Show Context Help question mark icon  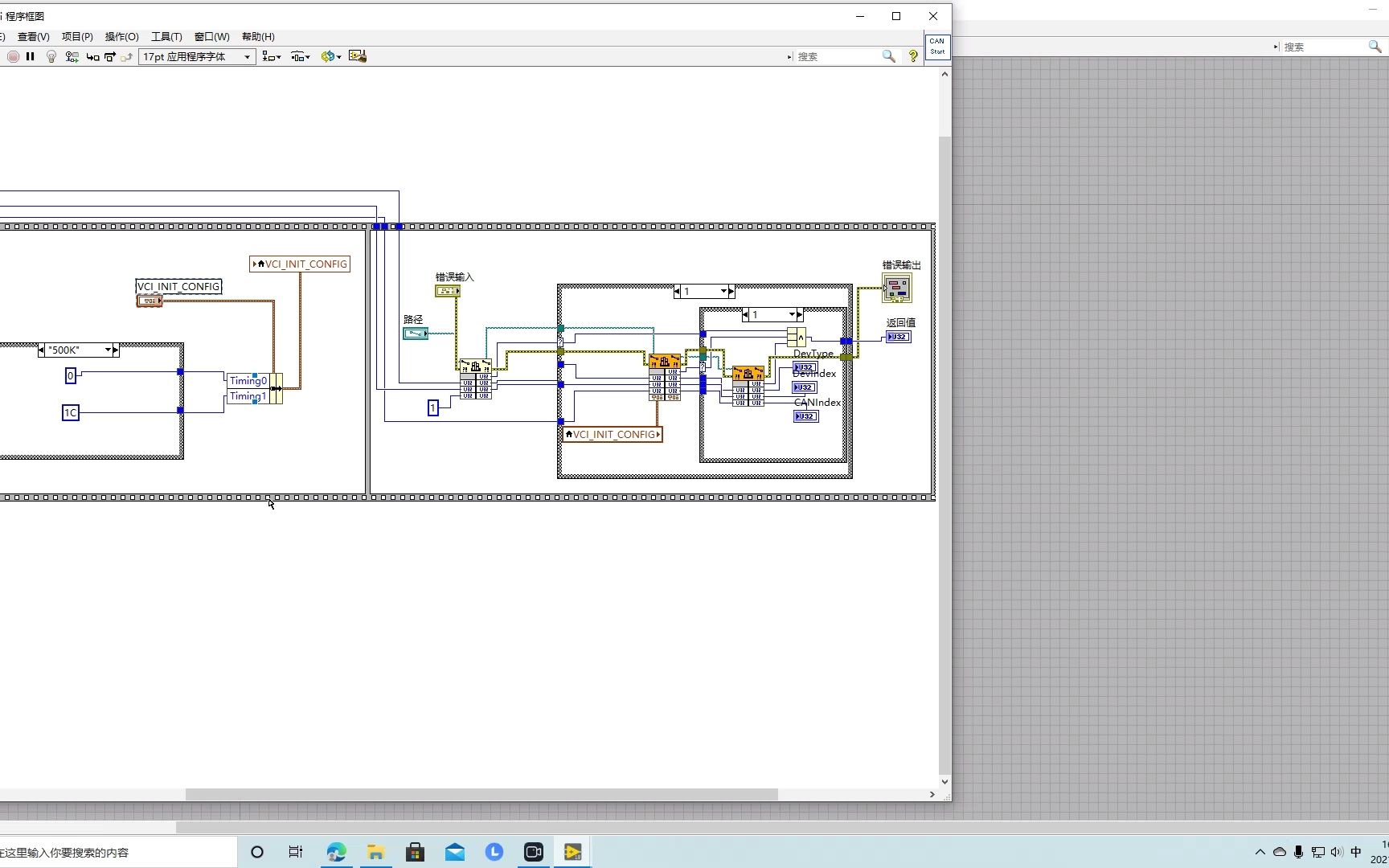[x=913, y=56]
